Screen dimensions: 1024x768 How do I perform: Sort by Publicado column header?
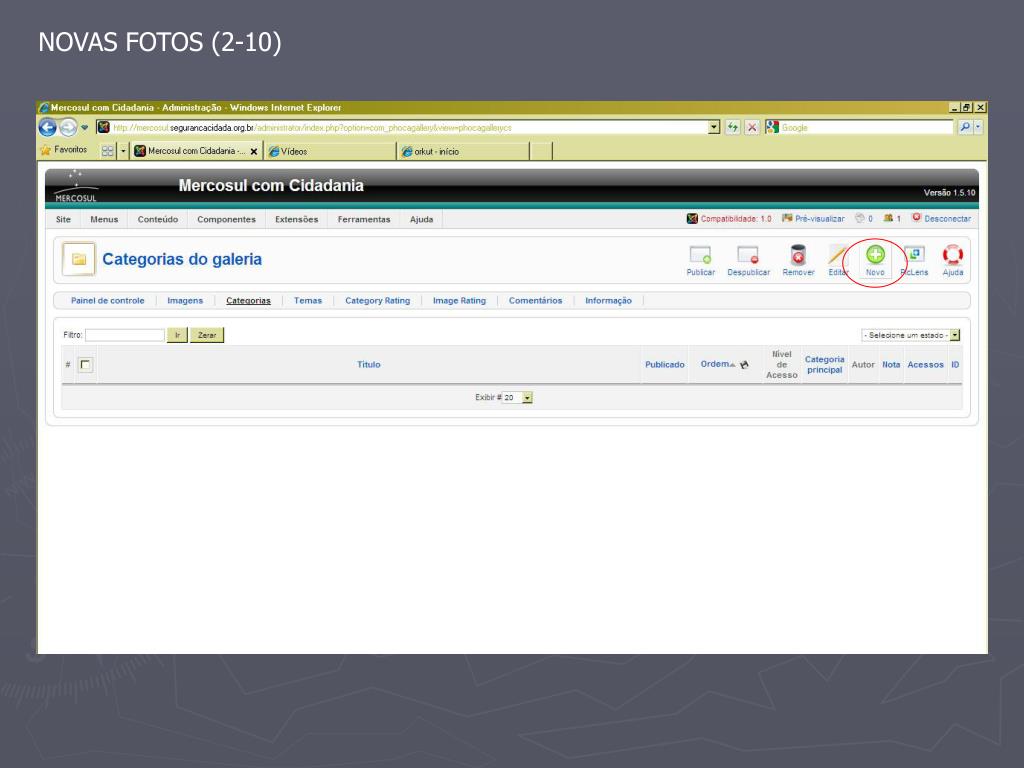tap(665, 364)
